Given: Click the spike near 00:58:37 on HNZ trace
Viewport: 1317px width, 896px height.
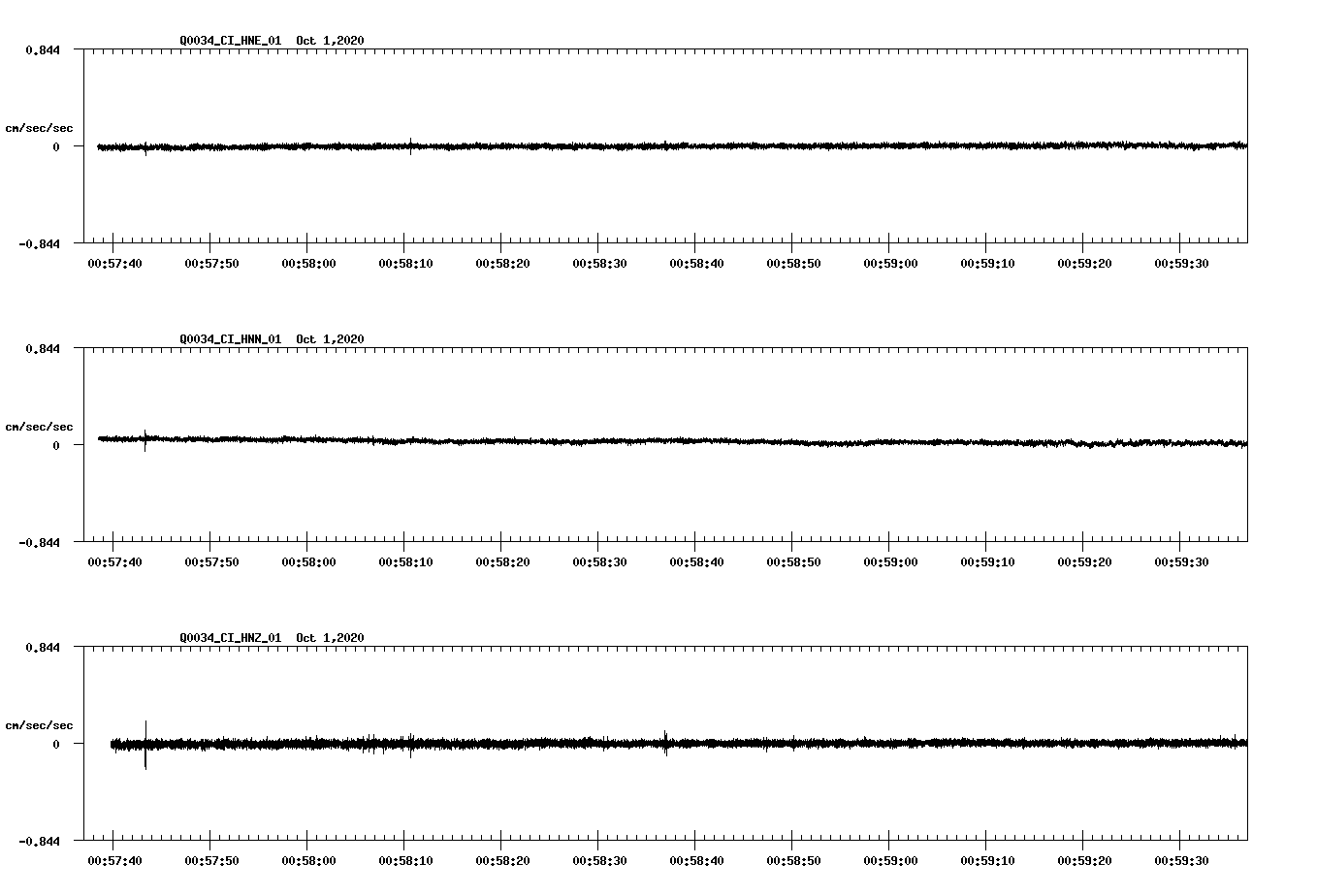Looking at the screenshot, I should pyautogui.click(x=667, y=745).
